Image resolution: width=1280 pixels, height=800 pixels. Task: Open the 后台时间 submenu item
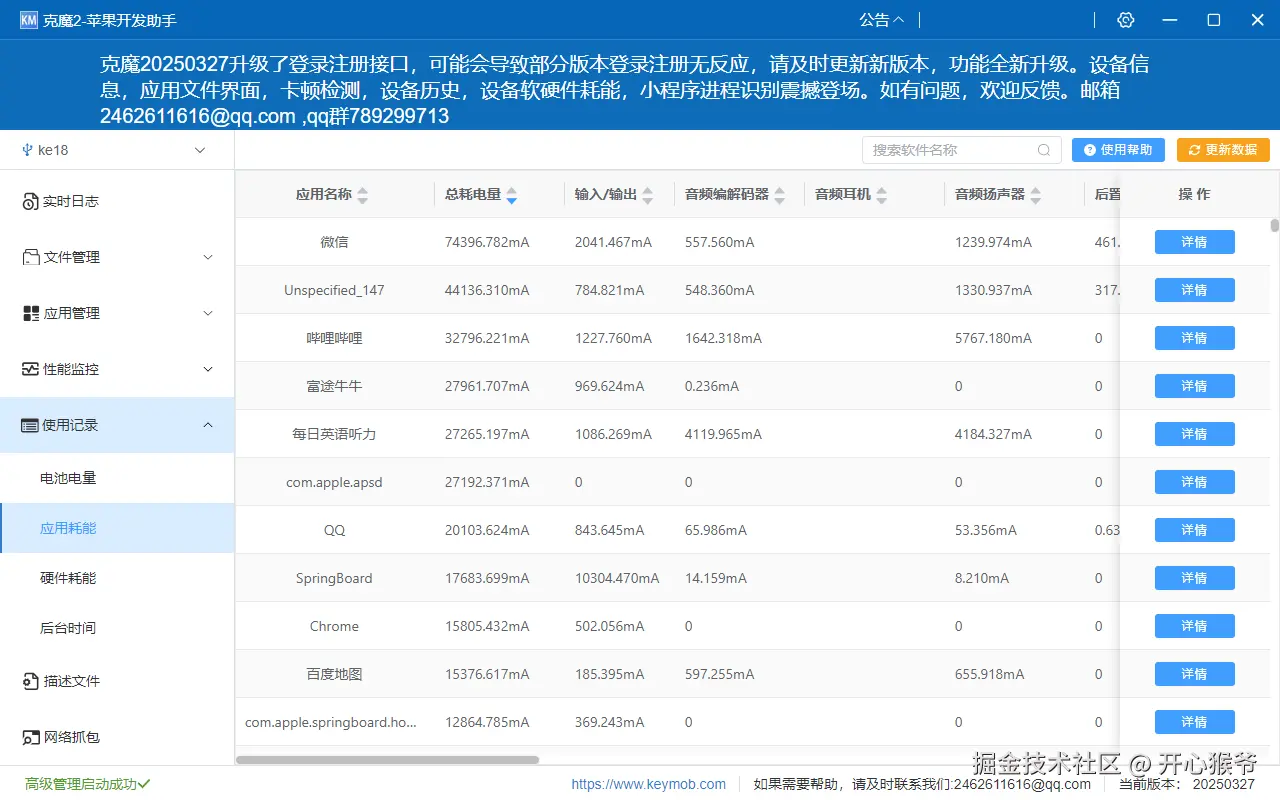tap(117, 628)
